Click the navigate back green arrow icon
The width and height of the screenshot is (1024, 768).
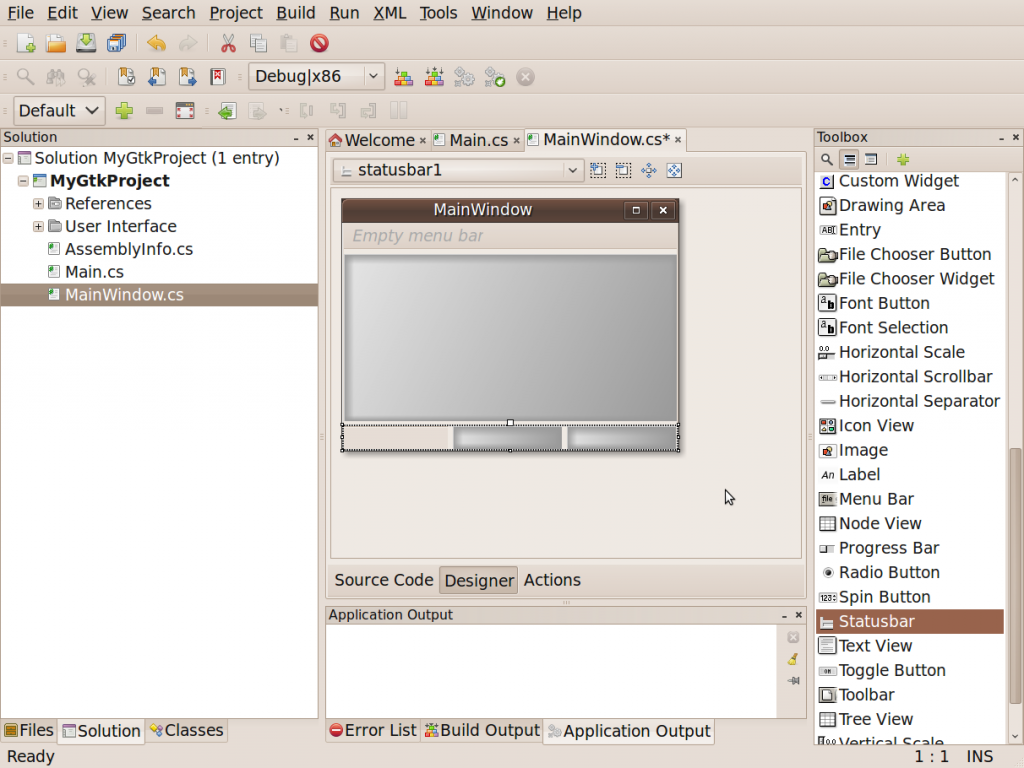coord(227,111)
